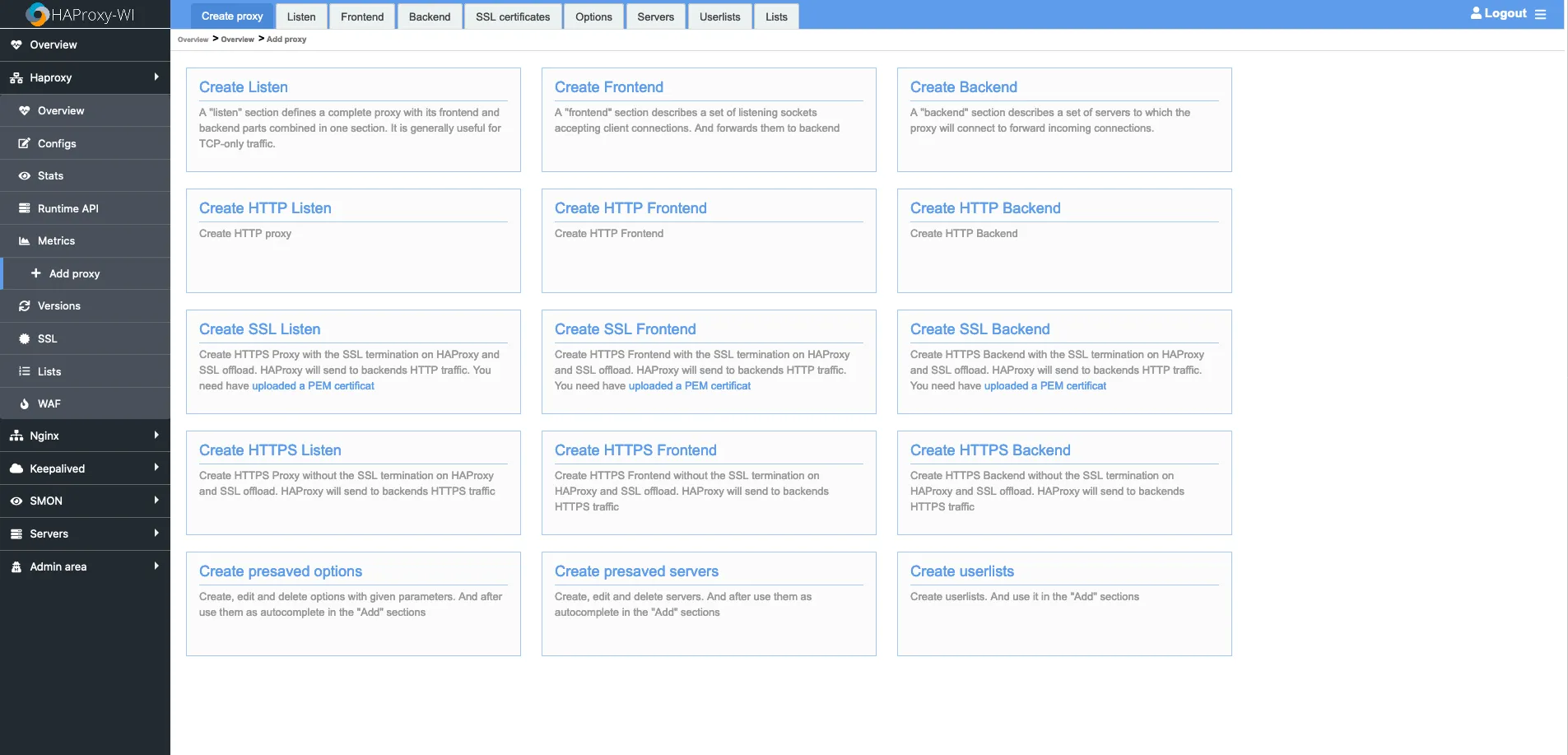Image resolution: width=1568 pixels, height=755 pixels.
Task: Expand the Keepalived section arrow
Action: (x=156, y=468)
